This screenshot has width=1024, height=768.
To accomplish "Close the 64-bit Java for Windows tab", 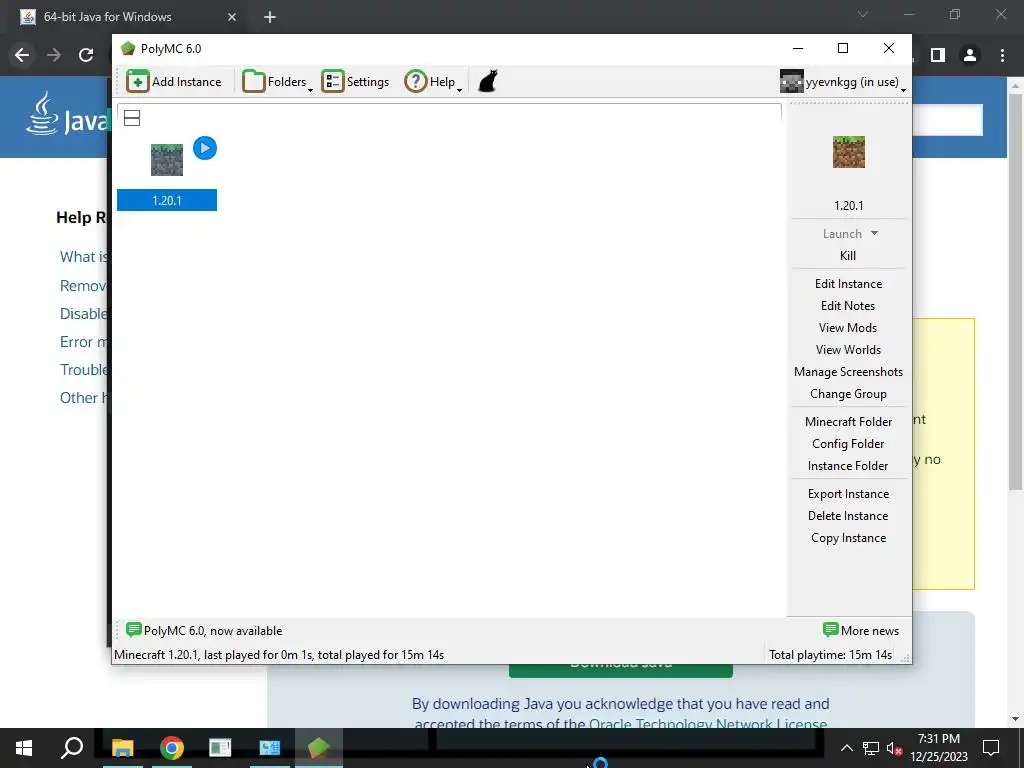I will point(232,17).
